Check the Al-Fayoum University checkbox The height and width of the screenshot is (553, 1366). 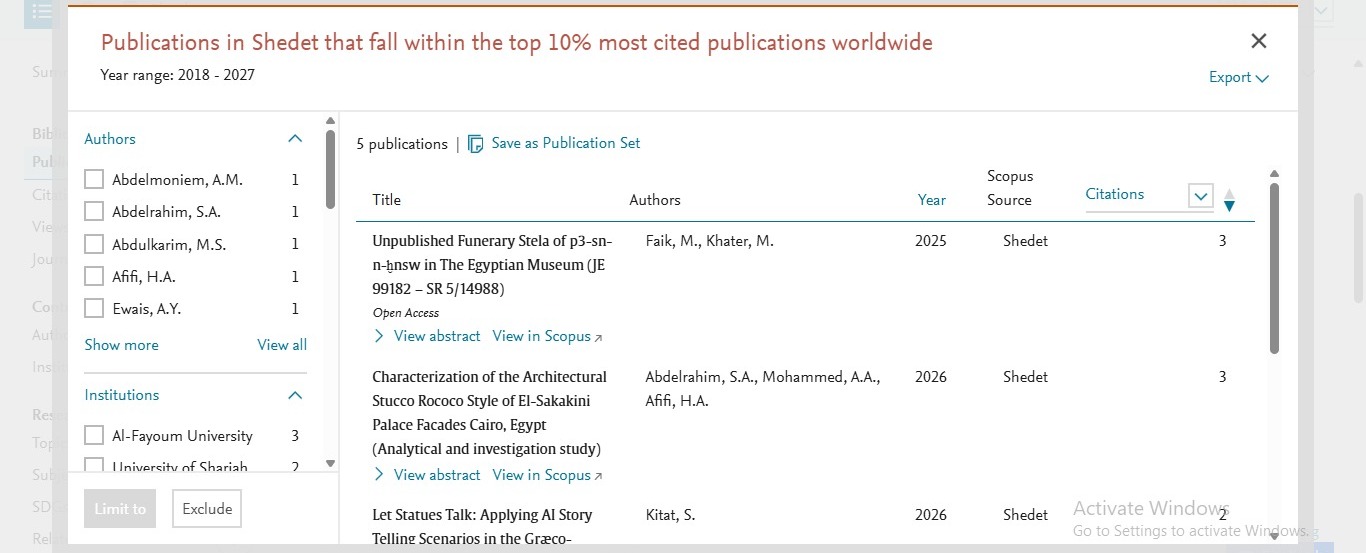(94, 436)
